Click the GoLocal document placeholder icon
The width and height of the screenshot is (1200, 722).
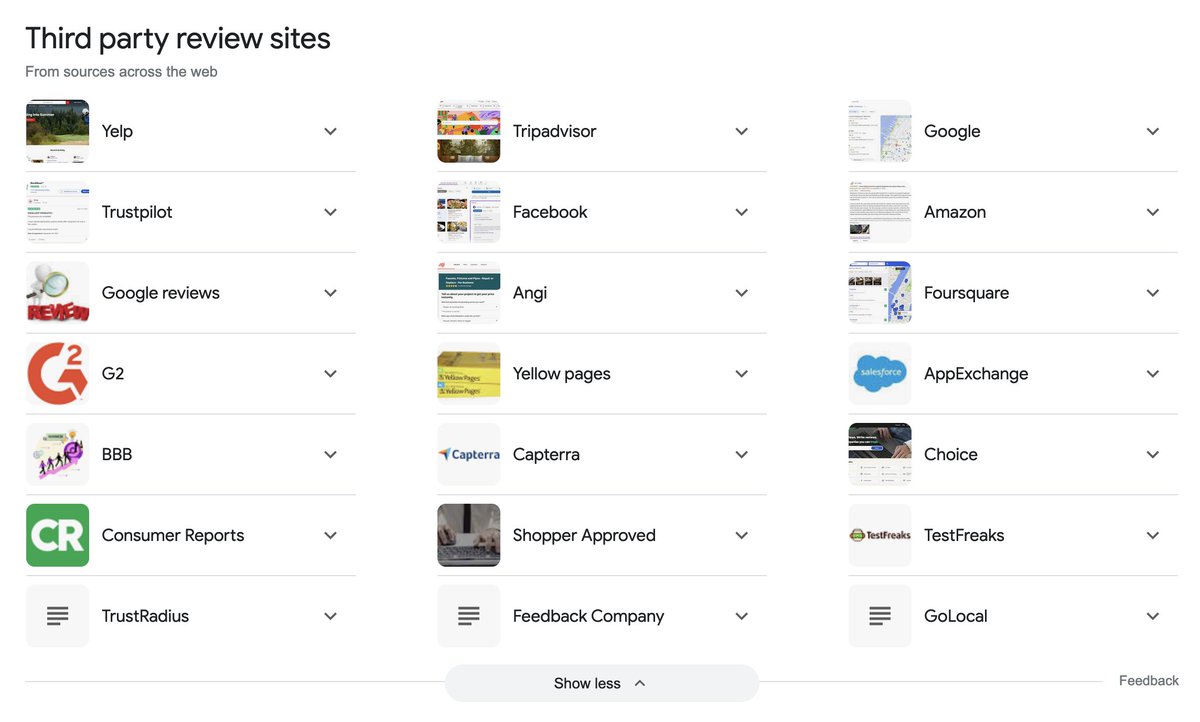point(880,616)
